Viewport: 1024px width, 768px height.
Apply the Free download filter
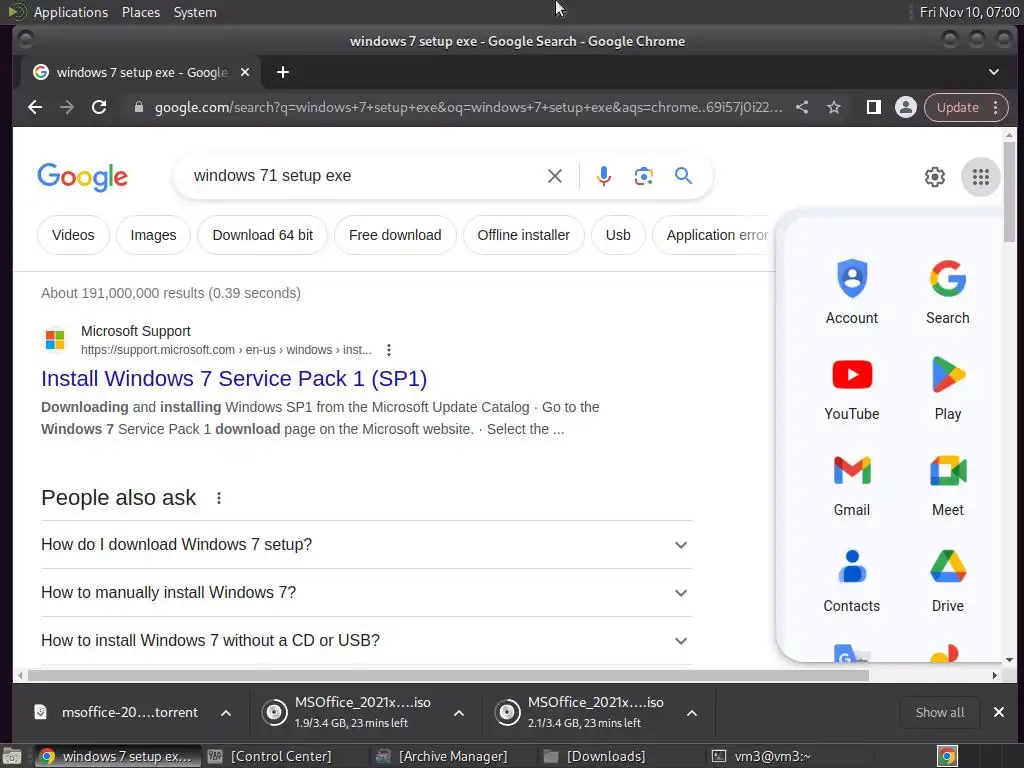(x=395, y=235)
